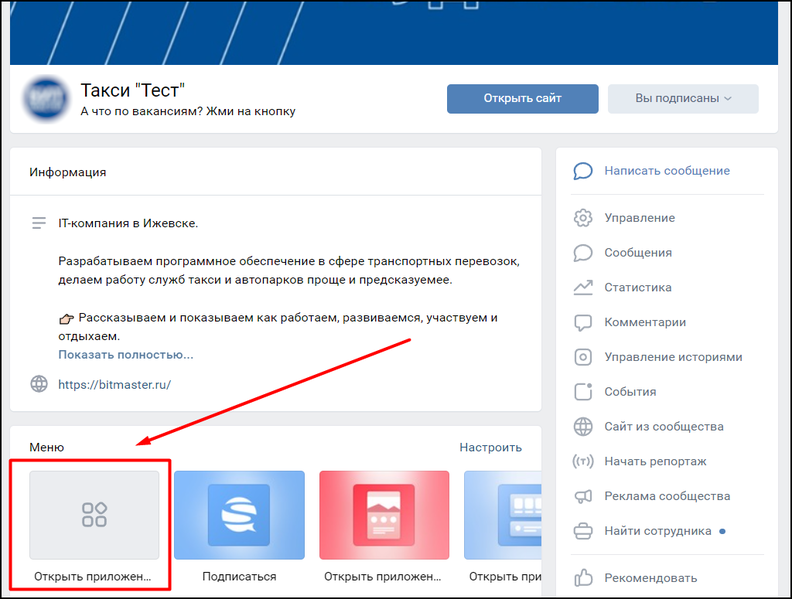Select Начать репортаж entry
Image resolution: width=792 pixels, height=599 pixels.
click(655, 462)
